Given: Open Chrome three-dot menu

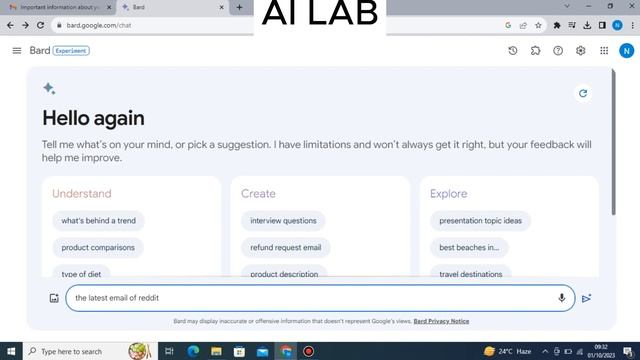Looking at the screenshot, I should click(x=633, y=25).
